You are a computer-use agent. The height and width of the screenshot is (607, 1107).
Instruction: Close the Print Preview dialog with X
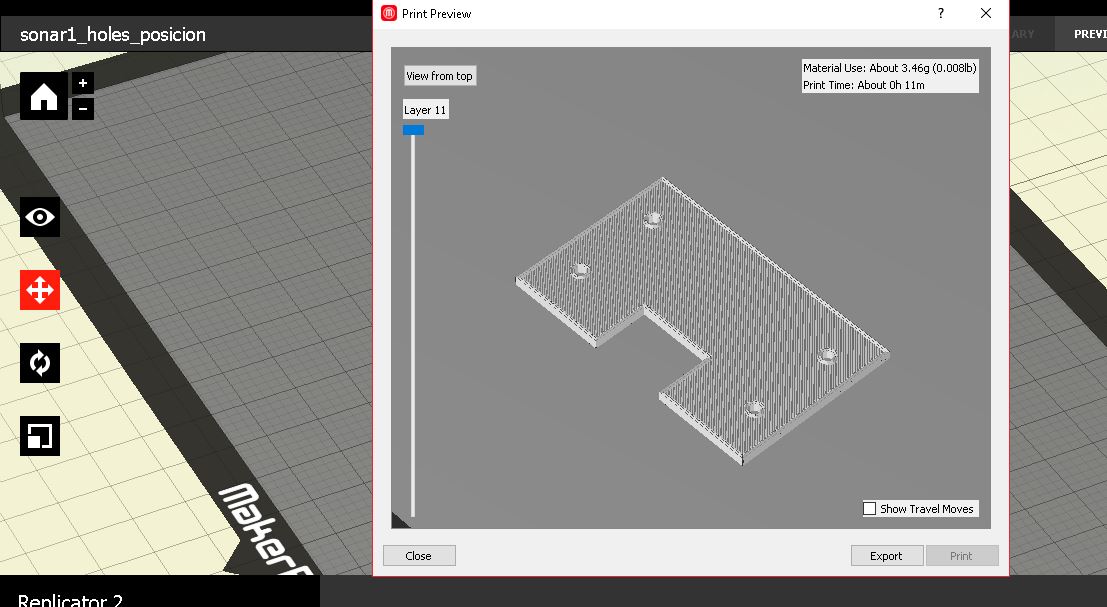[x=986, y=13]
